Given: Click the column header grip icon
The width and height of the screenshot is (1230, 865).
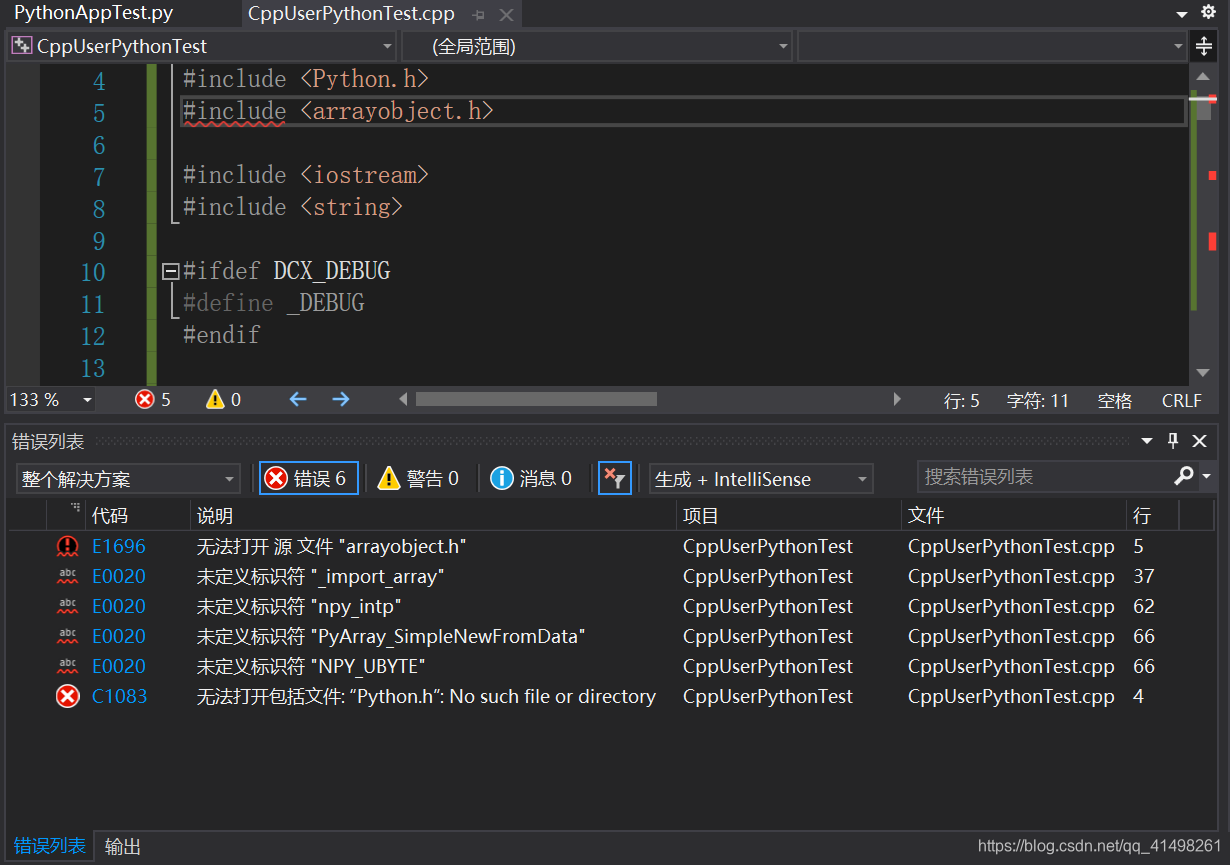Looking at the screenshot, I should click(76, 509).
